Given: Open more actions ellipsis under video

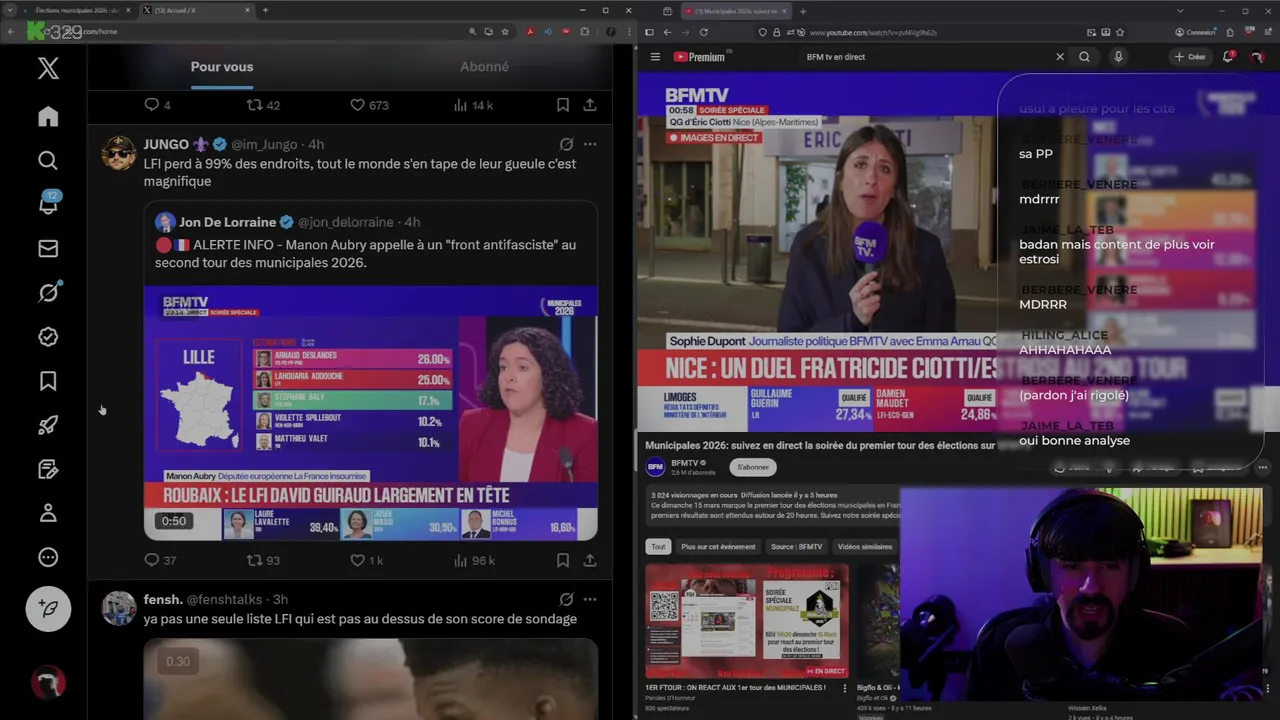Looking at the screenshot, I should 1262,467.
